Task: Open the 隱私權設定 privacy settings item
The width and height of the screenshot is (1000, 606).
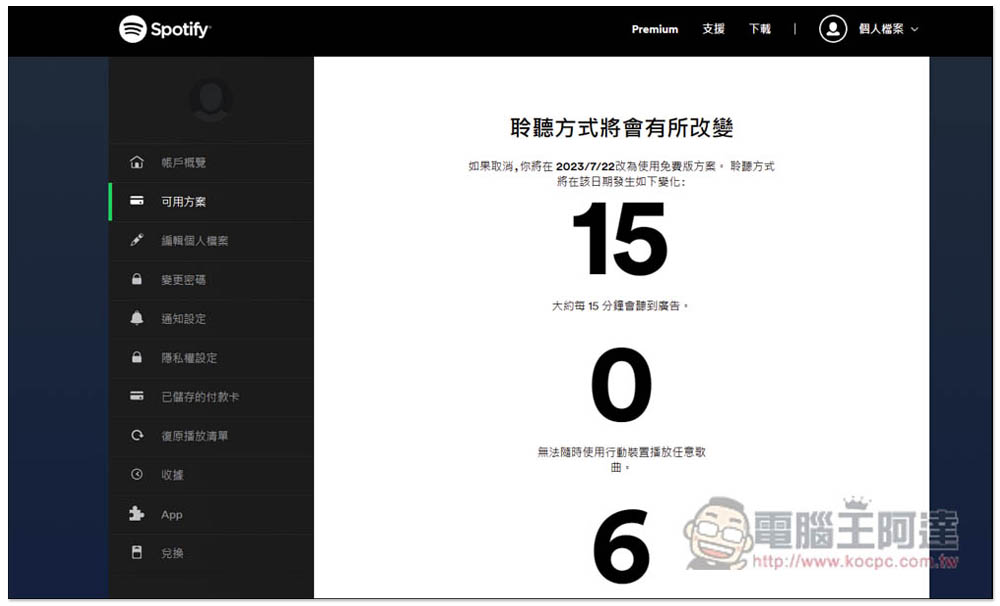Action: [x=211, y=358]
